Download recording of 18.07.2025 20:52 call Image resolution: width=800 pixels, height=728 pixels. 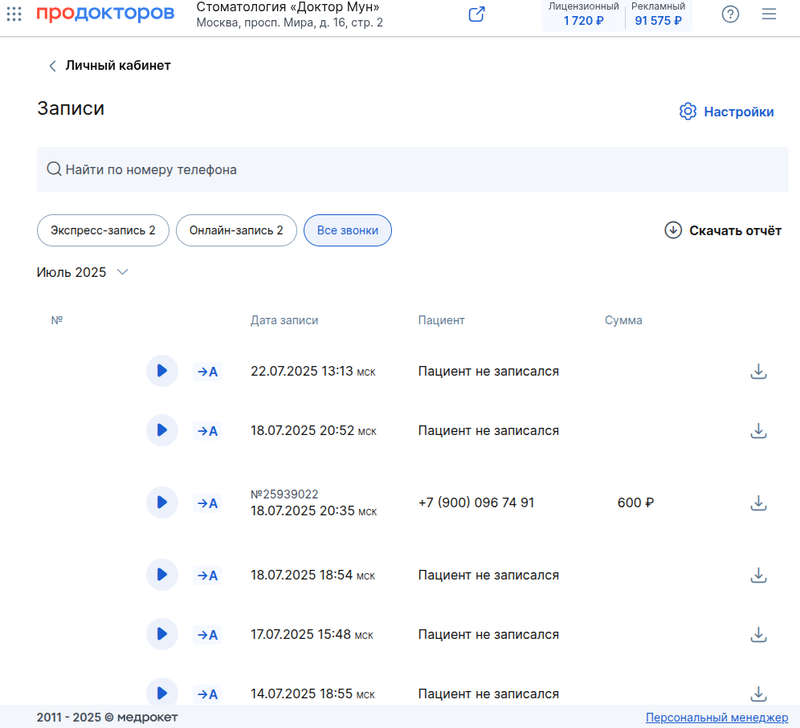[x=759, y=431]
